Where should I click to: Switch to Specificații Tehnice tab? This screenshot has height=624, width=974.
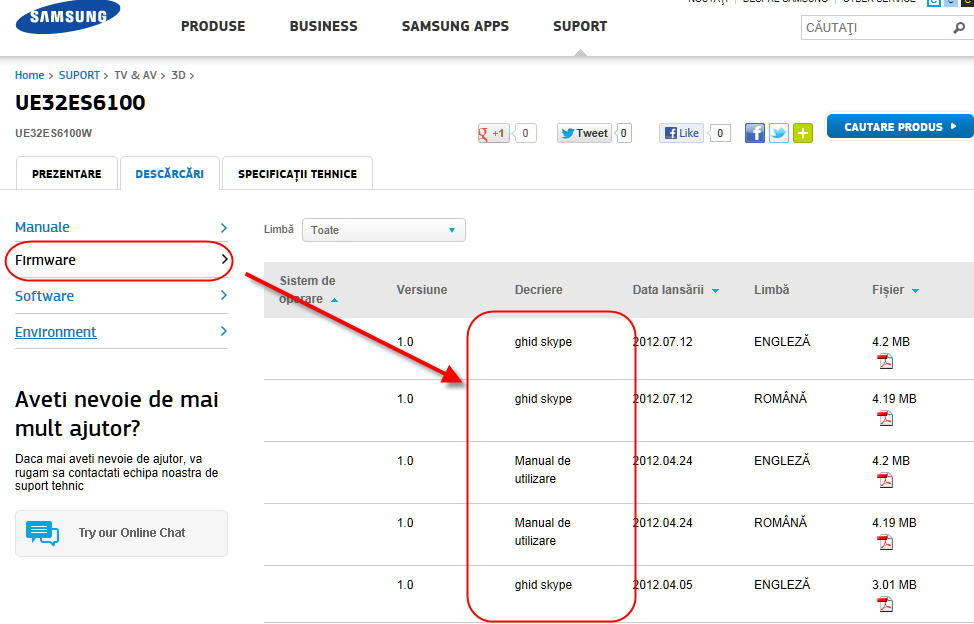pos(297,174)
